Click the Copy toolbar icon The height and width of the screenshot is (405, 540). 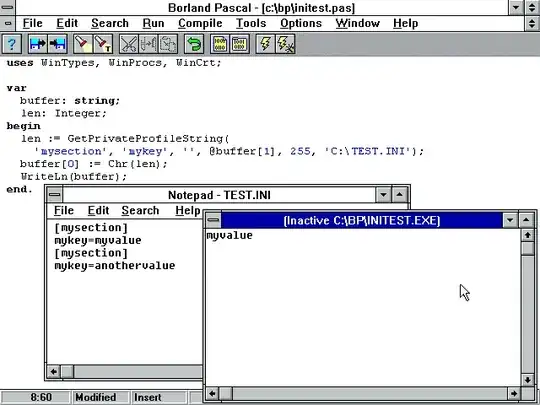pyautogui.click(x=148, y=44)
